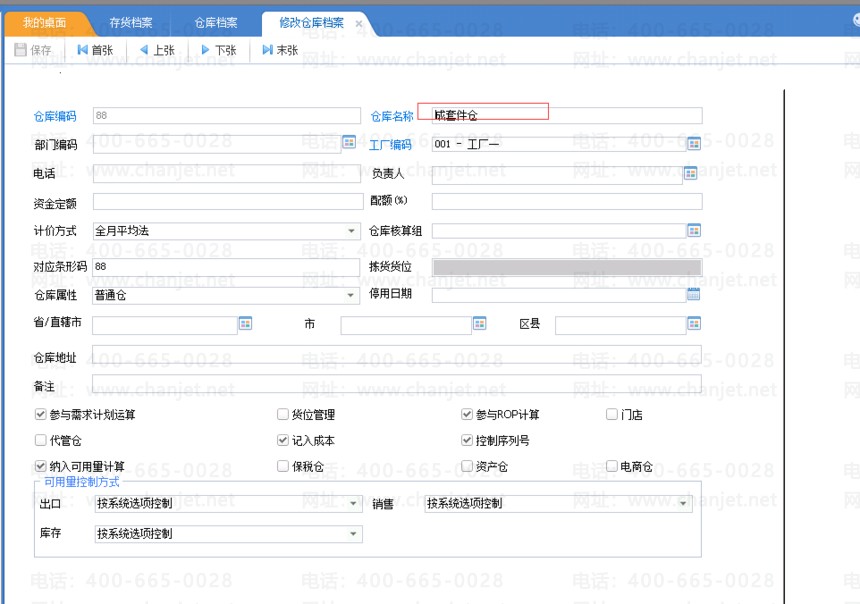The width and height of the screenshot is (860, 604).
Task: Click the 备注 input field
Action: tap(397, 383)
